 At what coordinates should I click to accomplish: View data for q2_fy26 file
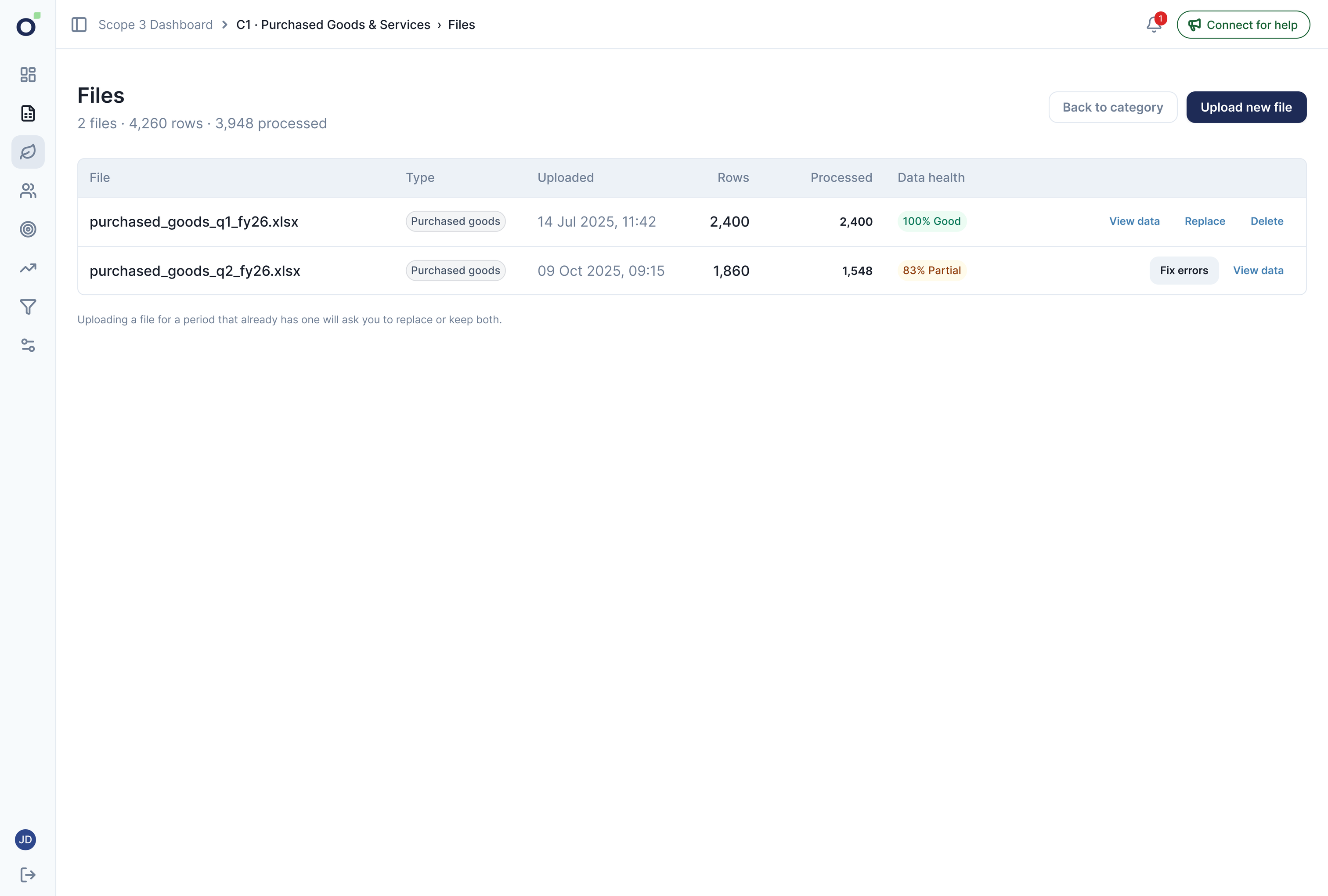point(1258,270)
